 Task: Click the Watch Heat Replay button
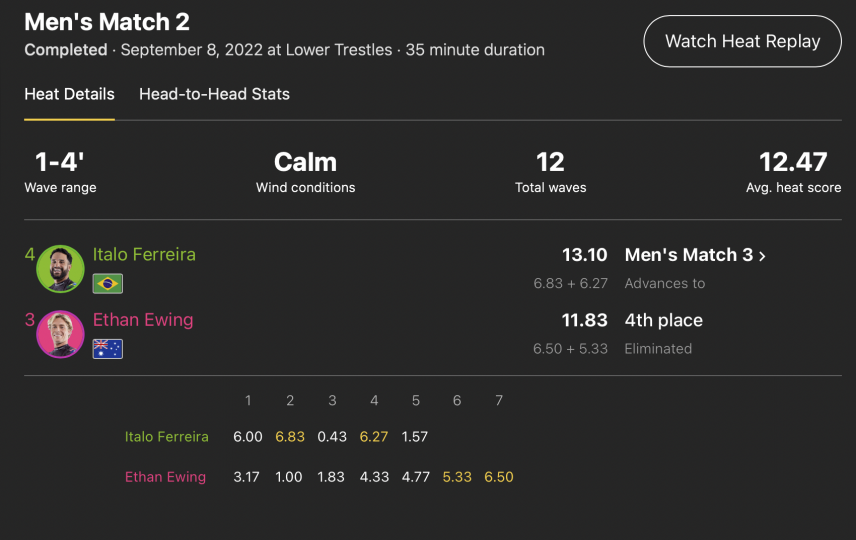[x=742, y=41]
